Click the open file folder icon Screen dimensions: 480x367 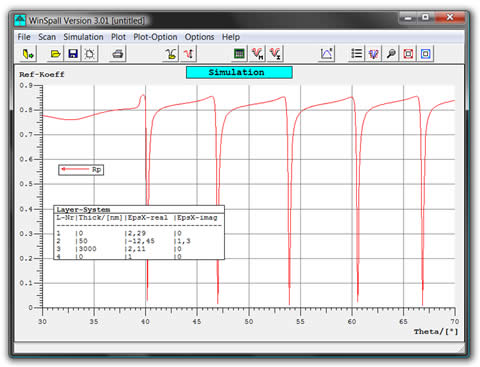coord(55,54)
